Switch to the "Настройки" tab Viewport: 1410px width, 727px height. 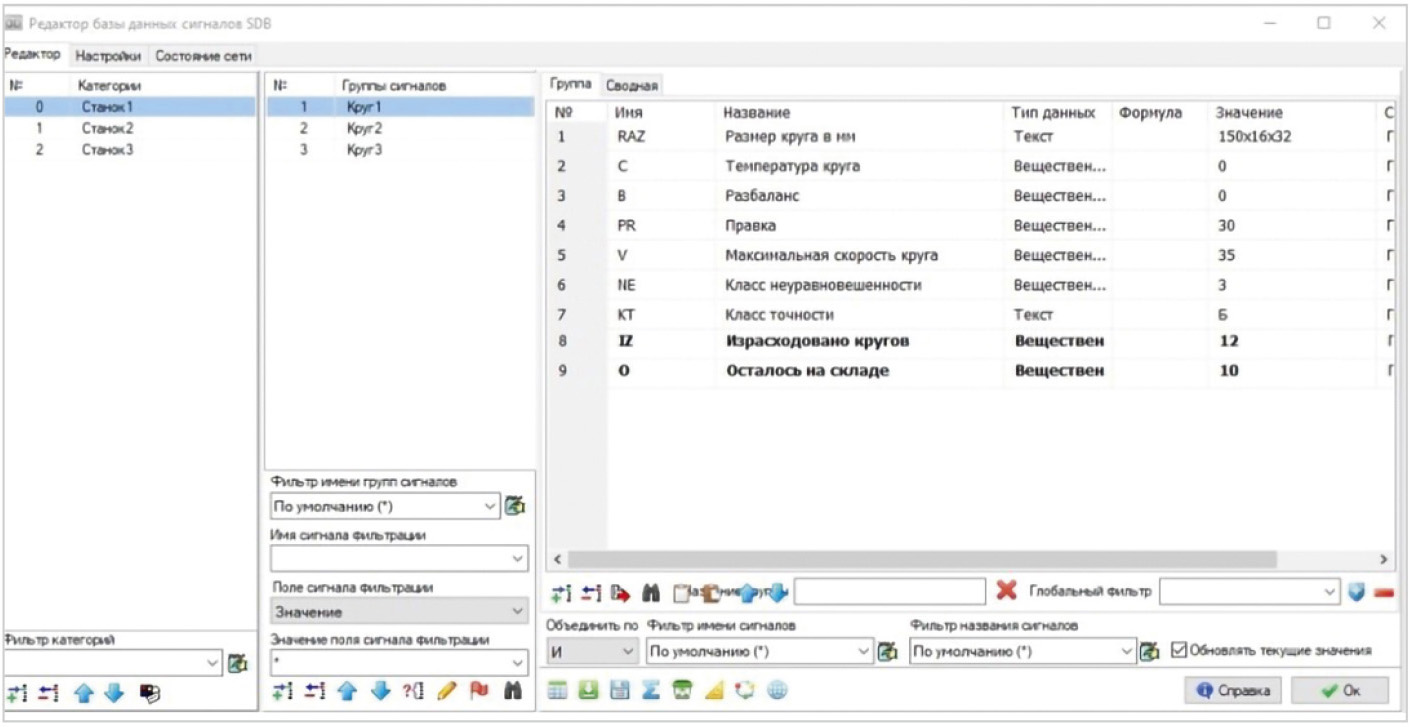click(x=108, y=56)
